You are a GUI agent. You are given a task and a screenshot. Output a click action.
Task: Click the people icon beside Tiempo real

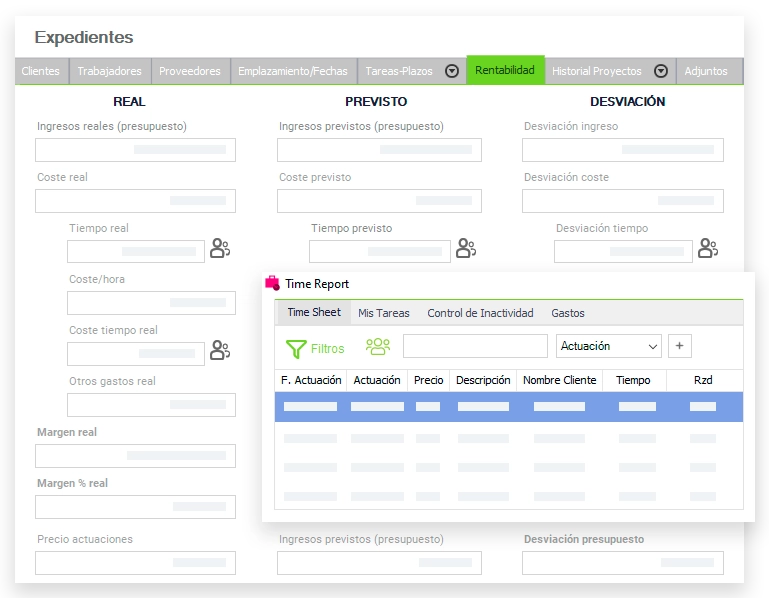pos(220,249)
